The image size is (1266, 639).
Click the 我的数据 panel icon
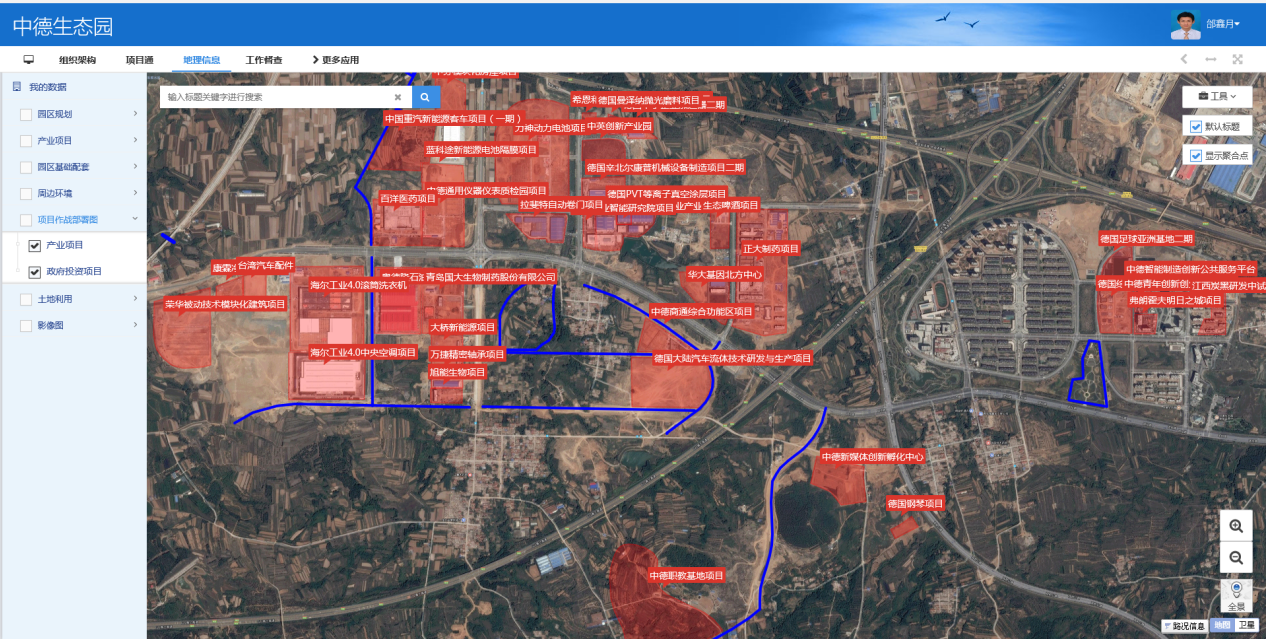pos(16,87)
